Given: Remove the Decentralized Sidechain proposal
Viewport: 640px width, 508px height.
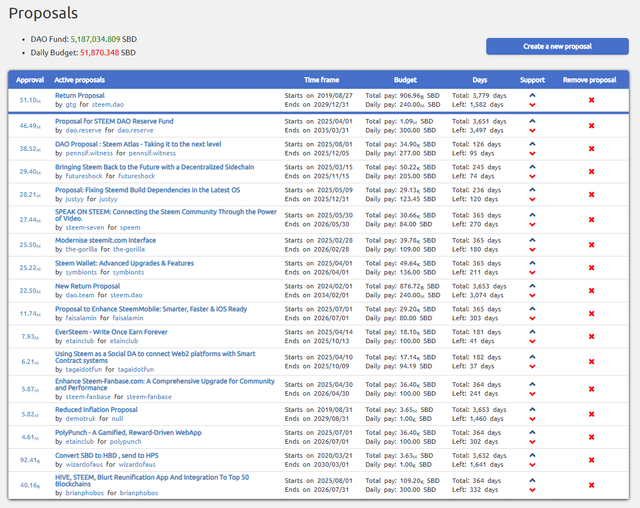Looking at the screenshot, I should coord(591,171).
